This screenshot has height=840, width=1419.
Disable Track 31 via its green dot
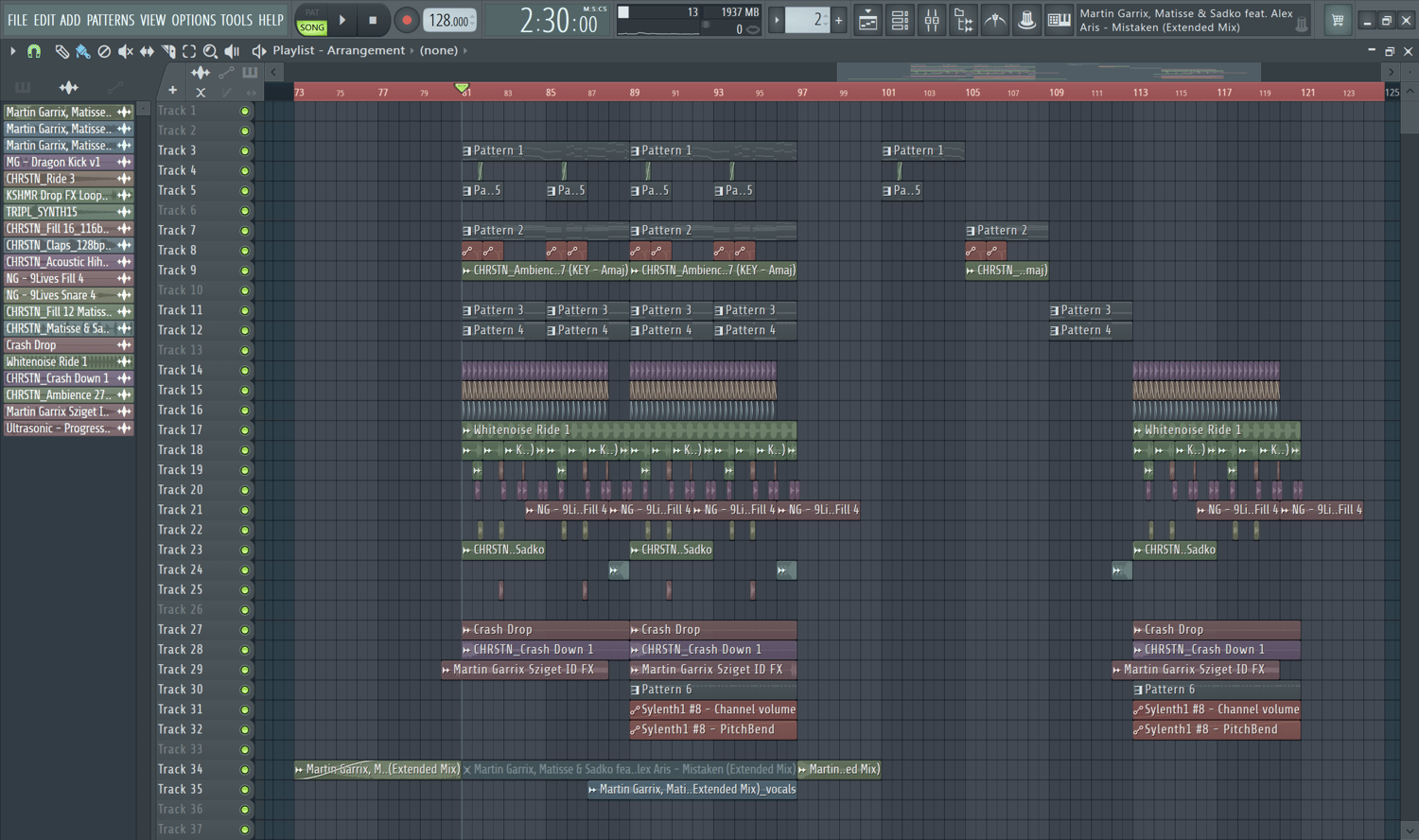tap(245, 709)
